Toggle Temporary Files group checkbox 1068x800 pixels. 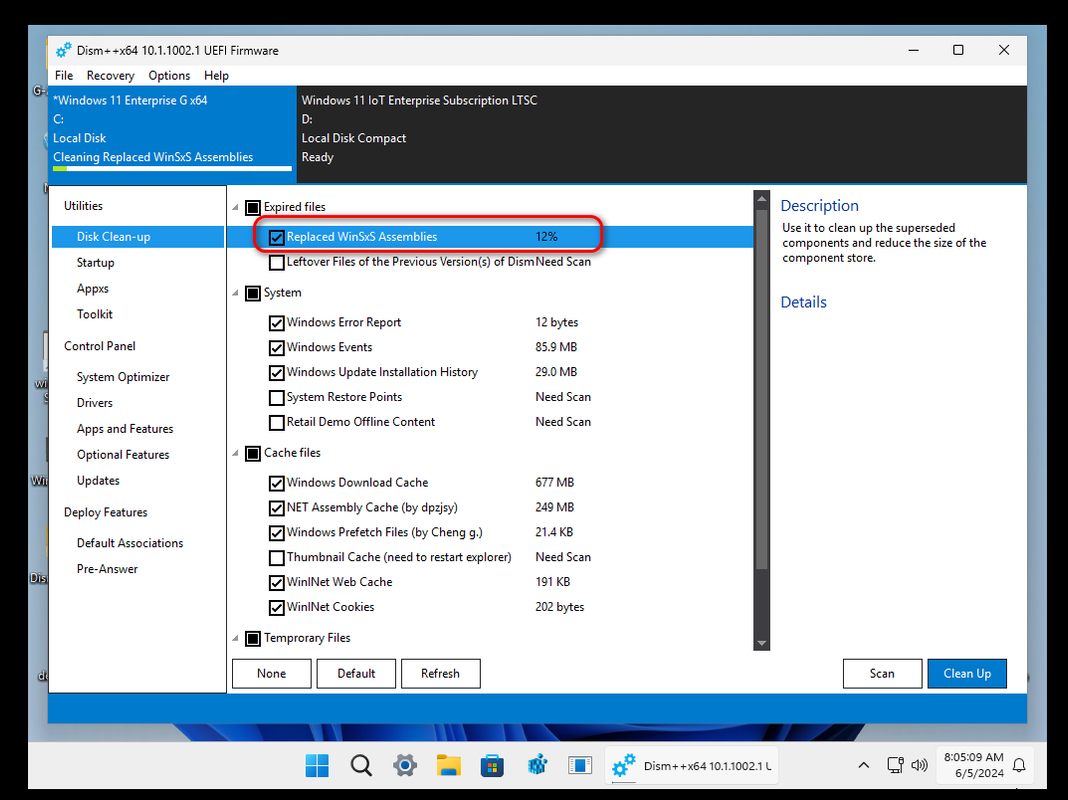(253, 639)
